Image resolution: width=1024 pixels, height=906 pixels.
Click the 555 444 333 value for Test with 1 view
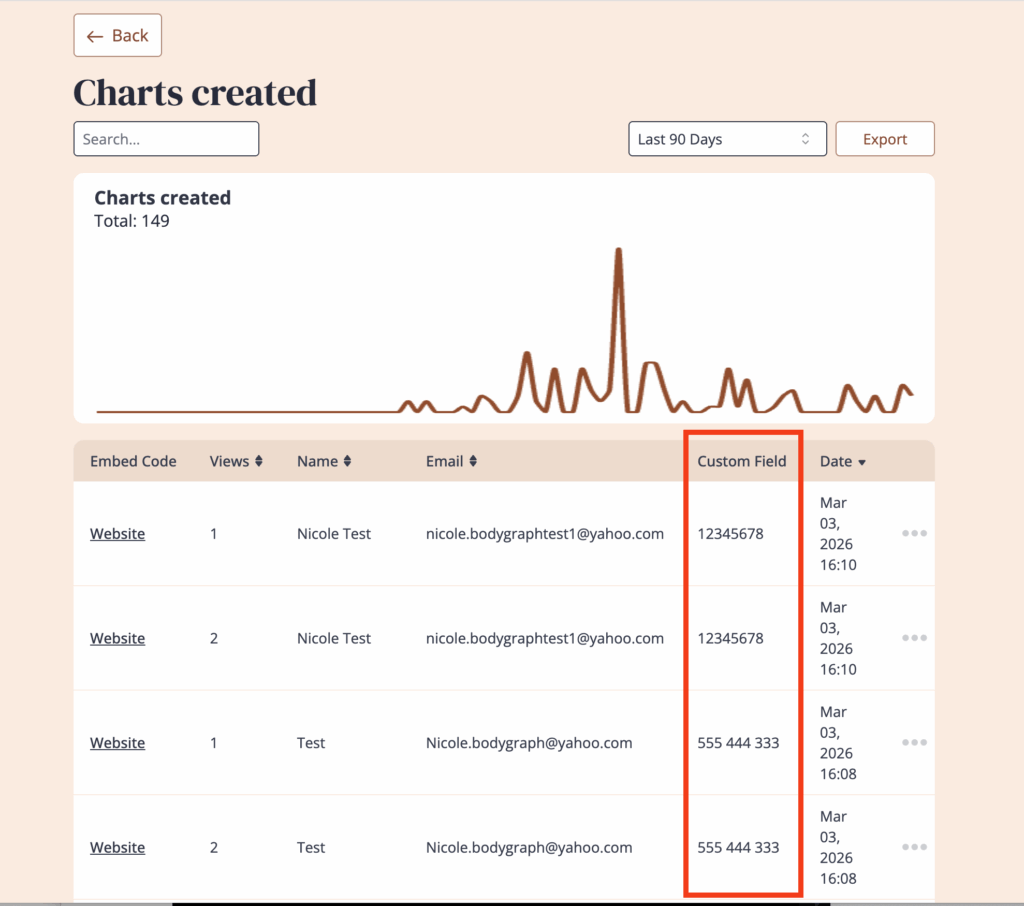[738, 743]
